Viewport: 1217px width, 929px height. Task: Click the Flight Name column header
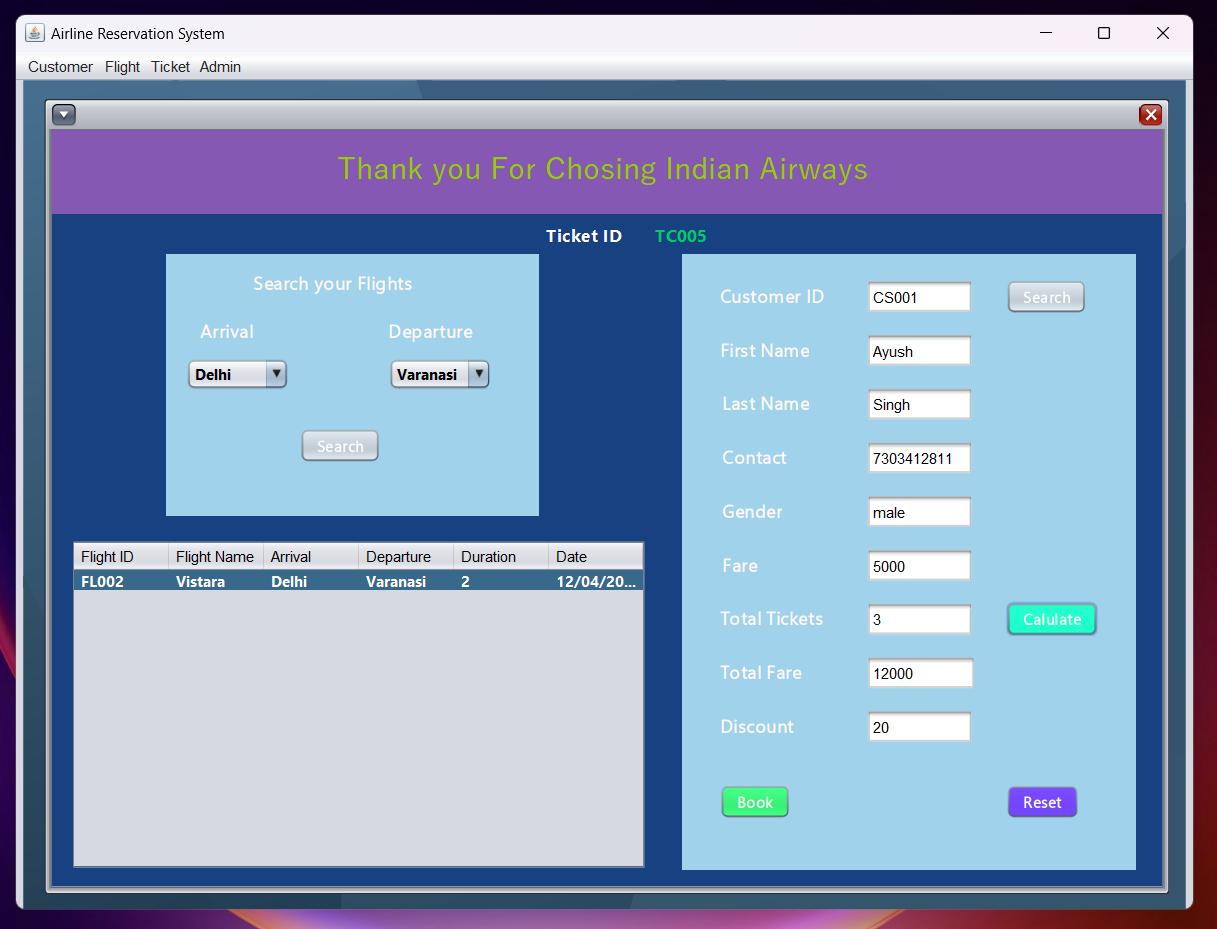[215, 556]
